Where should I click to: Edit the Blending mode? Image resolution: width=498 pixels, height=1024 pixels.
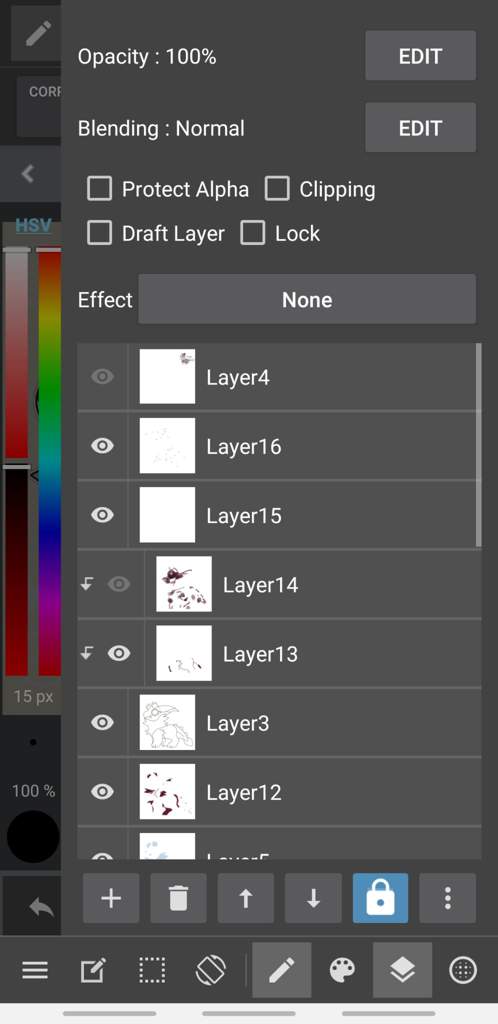click(x=420, y=127)
